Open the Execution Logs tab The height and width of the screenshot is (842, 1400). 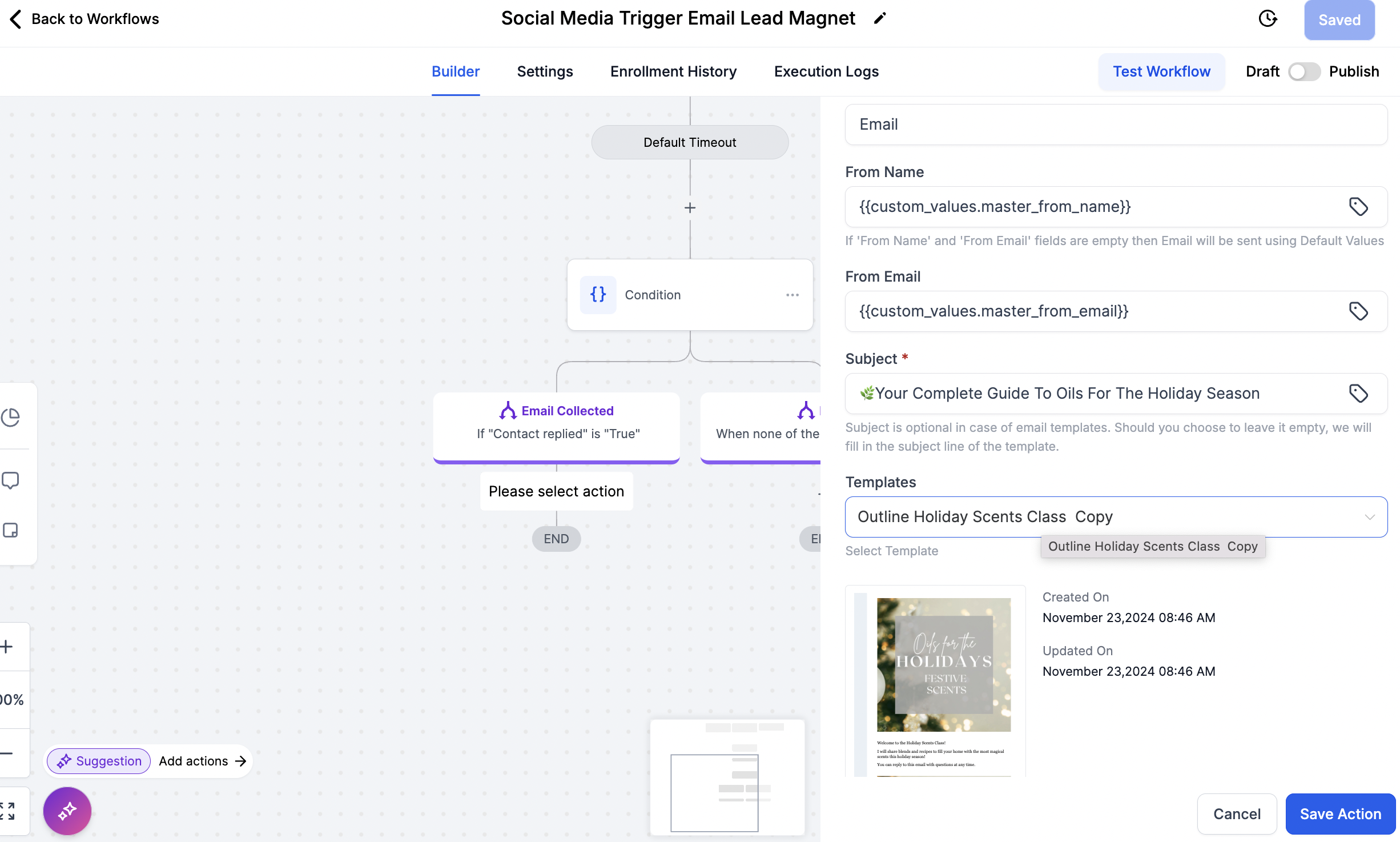pyautogui.click(x=826, y=71)
